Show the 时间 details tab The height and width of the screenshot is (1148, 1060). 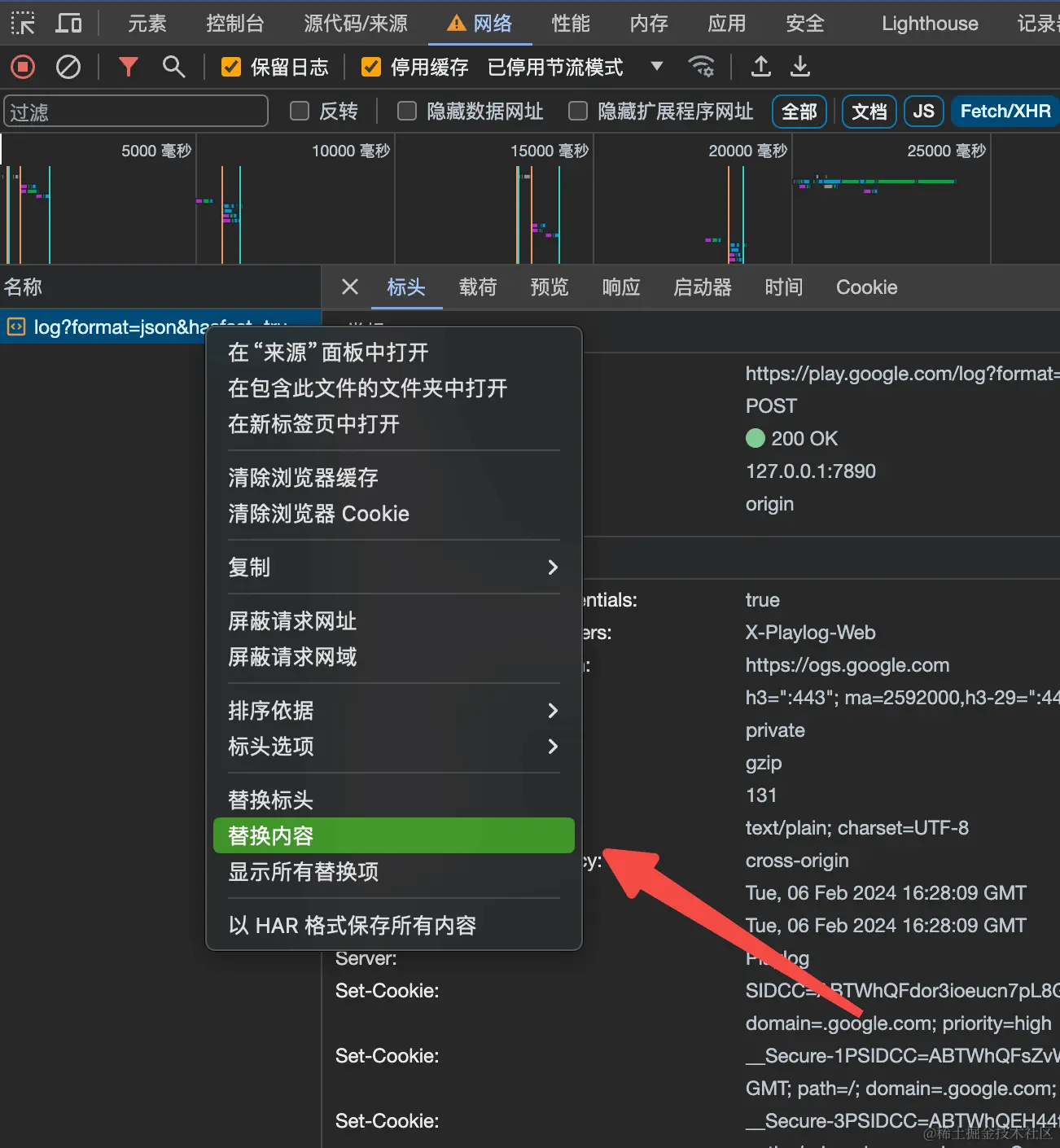(x=784, y=287)
